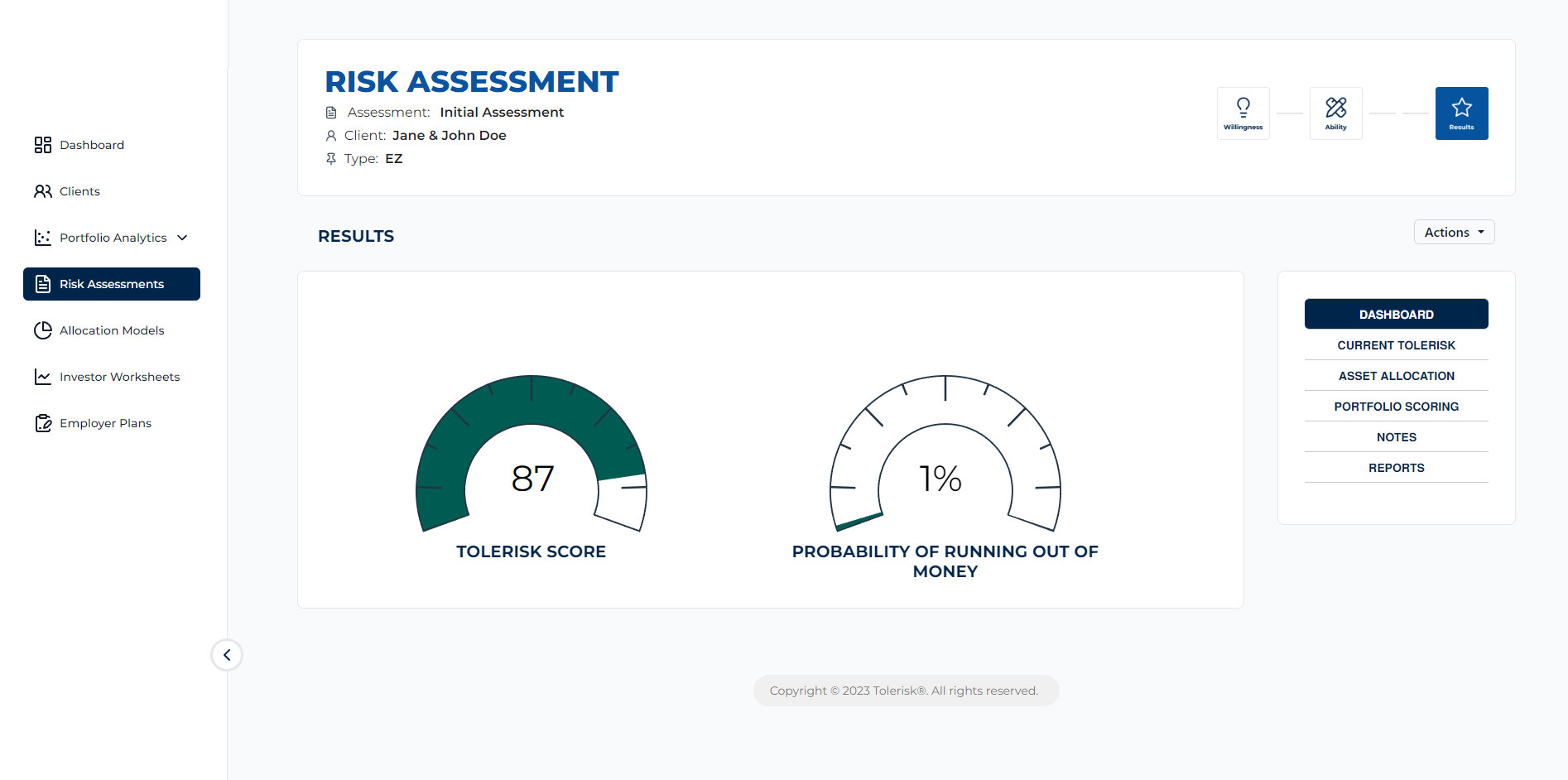Click the Investor Worksheets line-chart icon
1568x780 pixels.
[43, 377]
